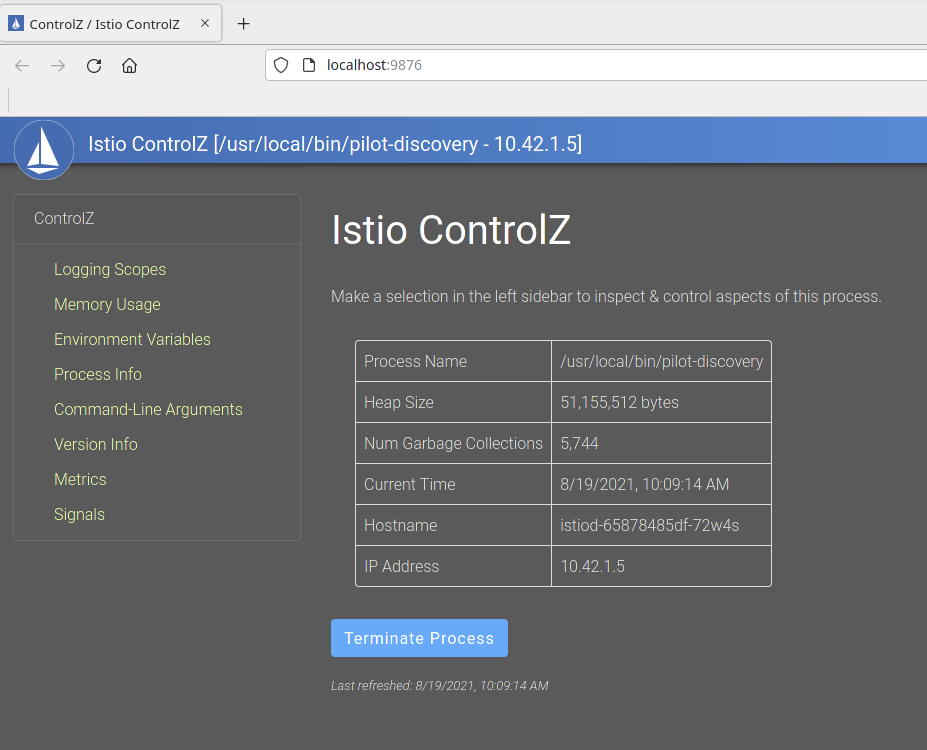Click the browser forward arrow icon
927x750 pixels.
pos(58,65)
